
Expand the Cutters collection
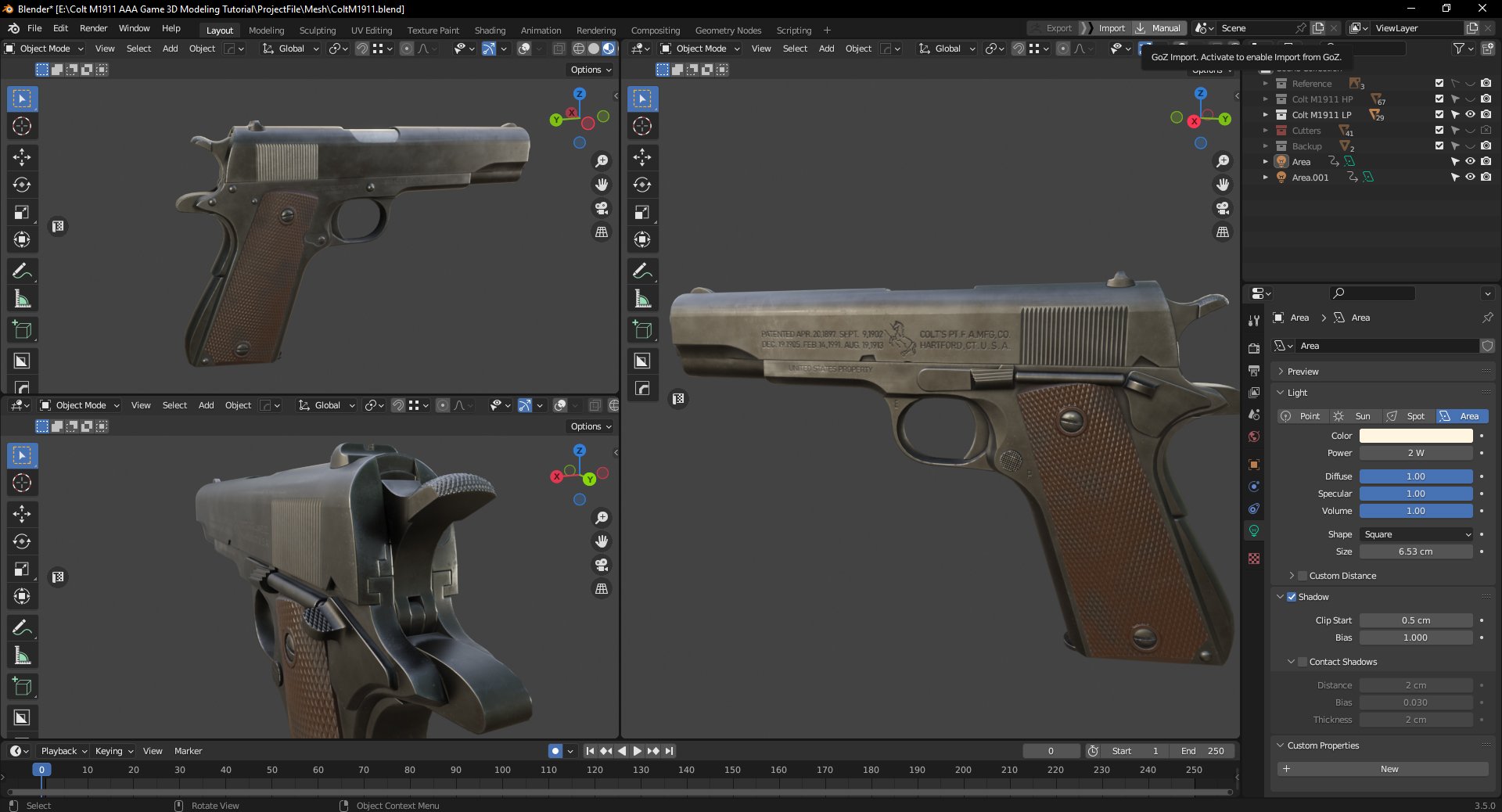(1267, 131)
